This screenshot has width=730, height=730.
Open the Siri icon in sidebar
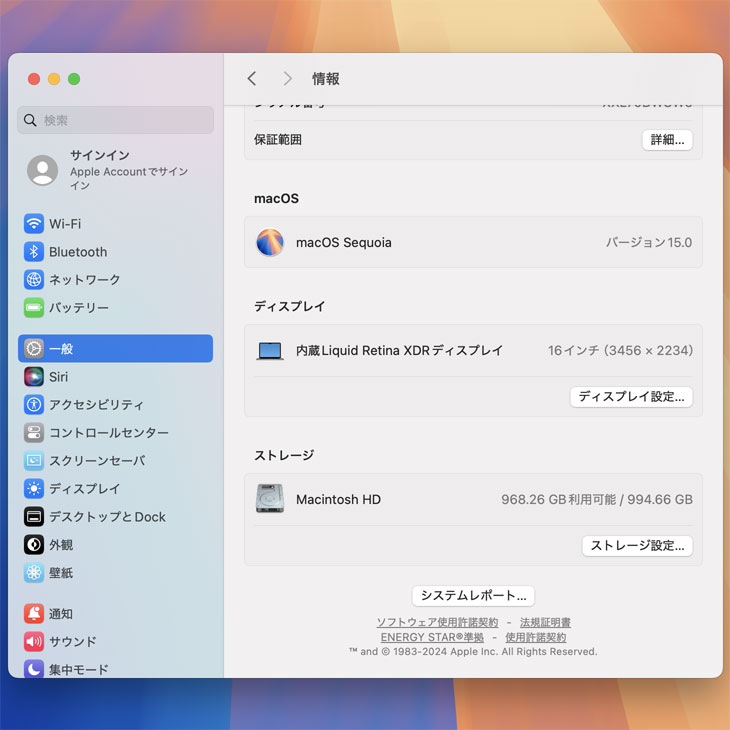(34, 377)
